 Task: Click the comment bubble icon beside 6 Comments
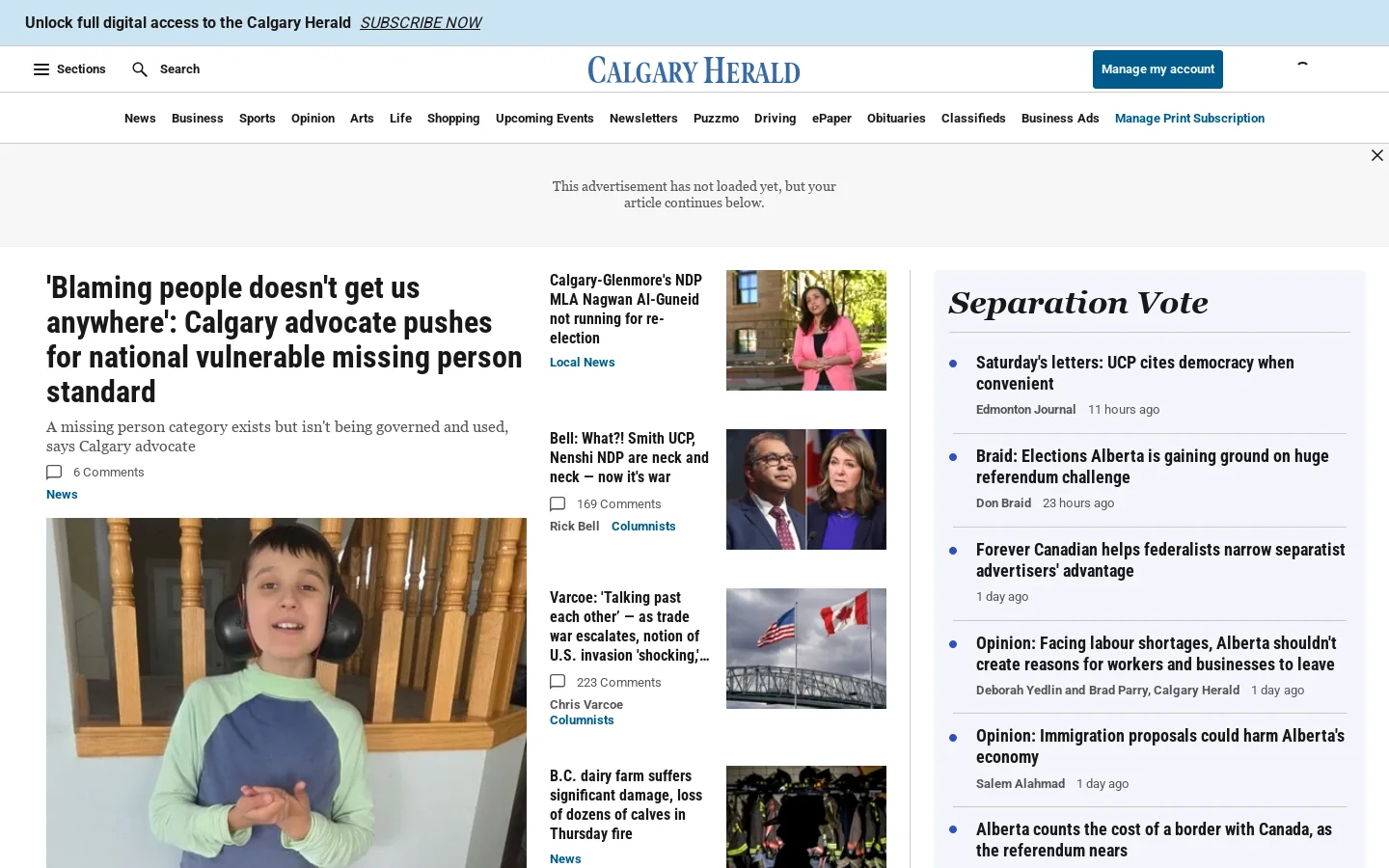pos(54,473)
